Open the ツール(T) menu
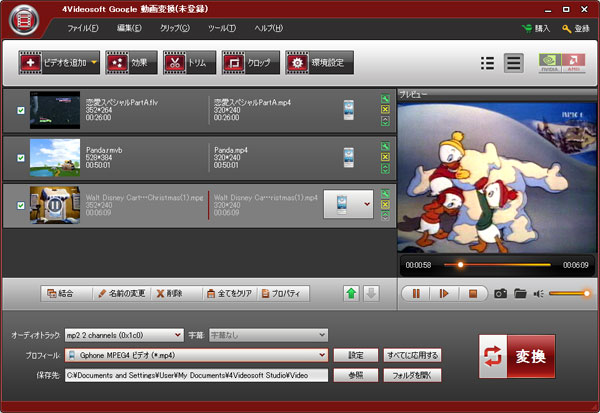This screenshot has height=413, width=600. coord(222,28)
